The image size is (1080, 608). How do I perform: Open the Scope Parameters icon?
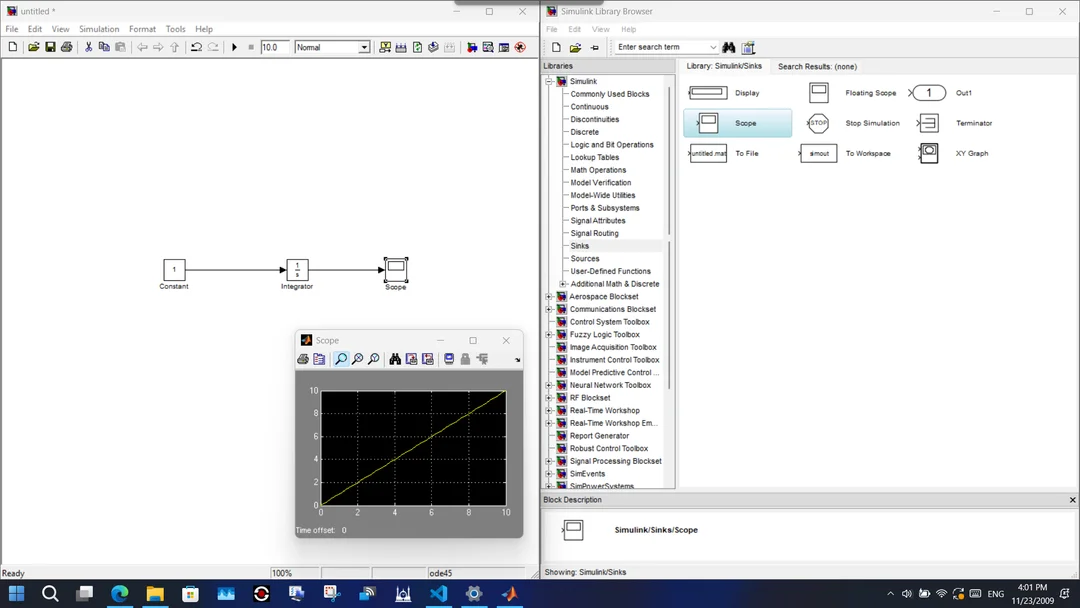319,359
